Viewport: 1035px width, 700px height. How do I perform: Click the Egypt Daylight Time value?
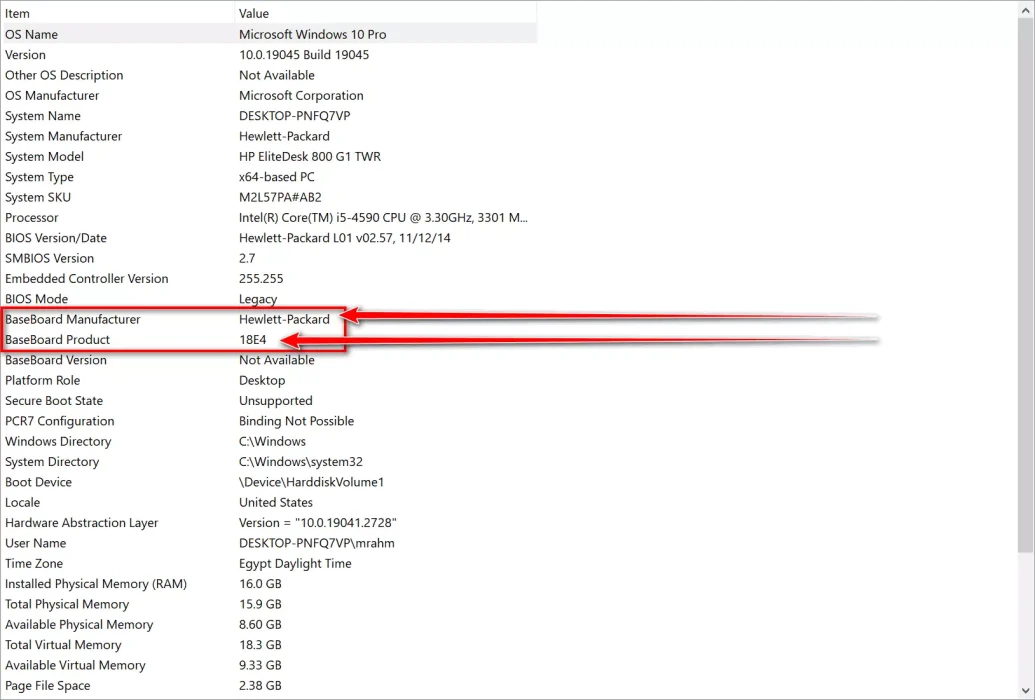coord(295,563)
